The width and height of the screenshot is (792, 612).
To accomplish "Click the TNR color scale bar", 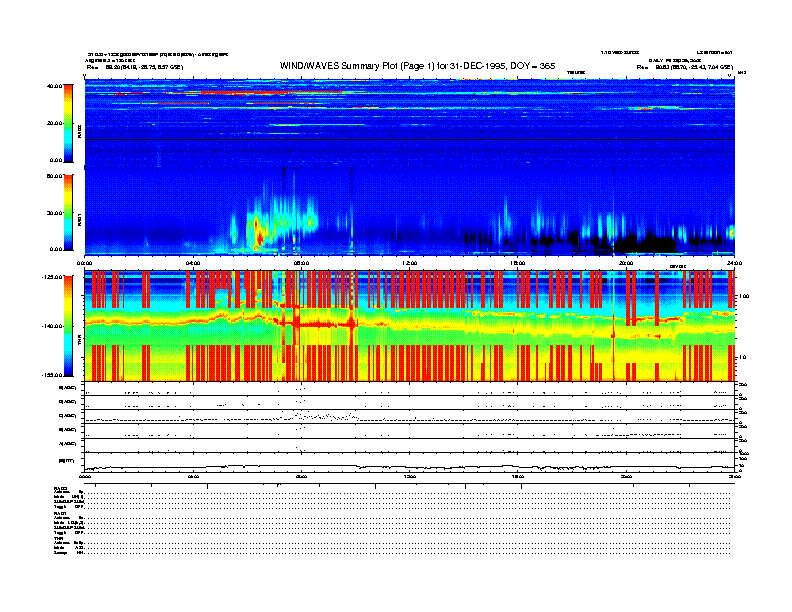I will click(x=68, y=326).
